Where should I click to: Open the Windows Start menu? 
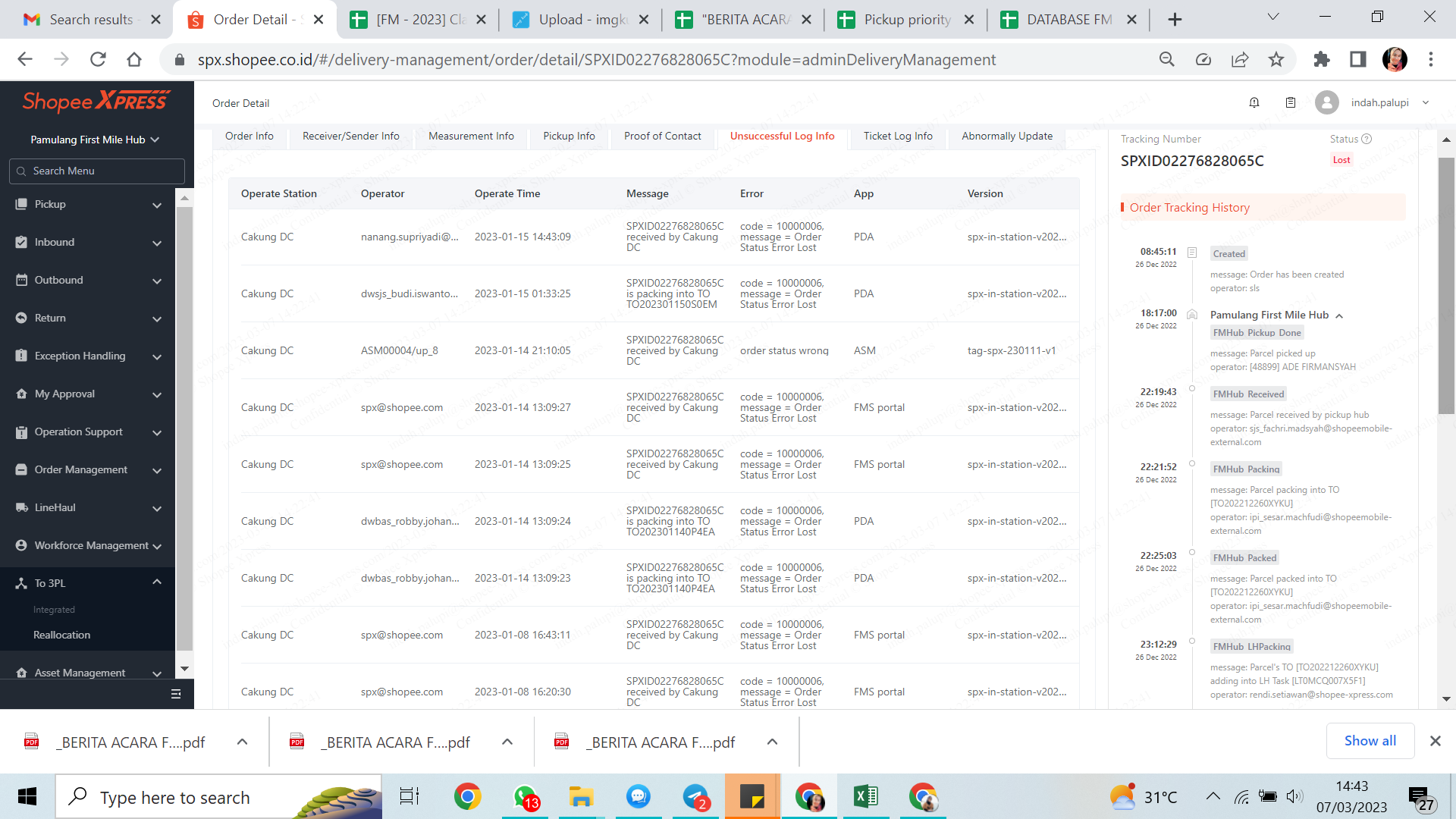[x=27, y=796]
